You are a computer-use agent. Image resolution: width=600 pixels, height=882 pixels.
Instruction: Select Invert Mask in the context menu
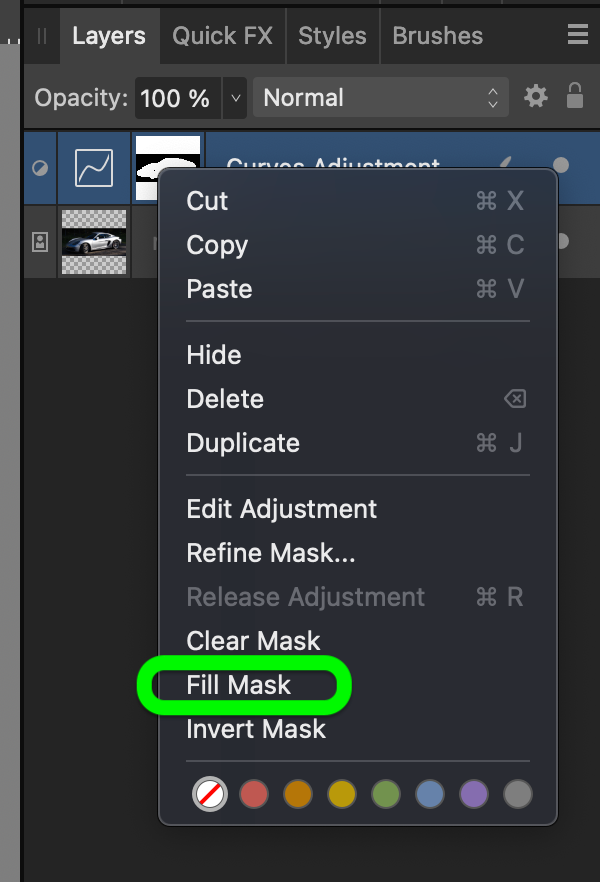[x=256, y=729]
